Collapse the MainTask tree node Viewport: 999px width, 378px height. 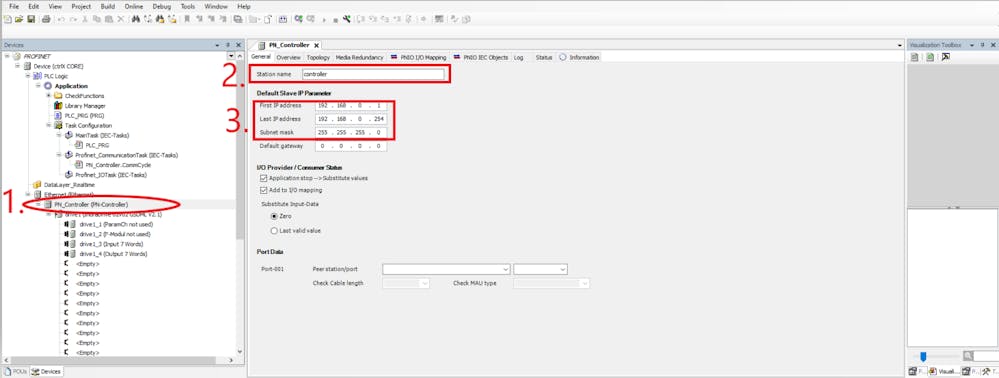59,135
